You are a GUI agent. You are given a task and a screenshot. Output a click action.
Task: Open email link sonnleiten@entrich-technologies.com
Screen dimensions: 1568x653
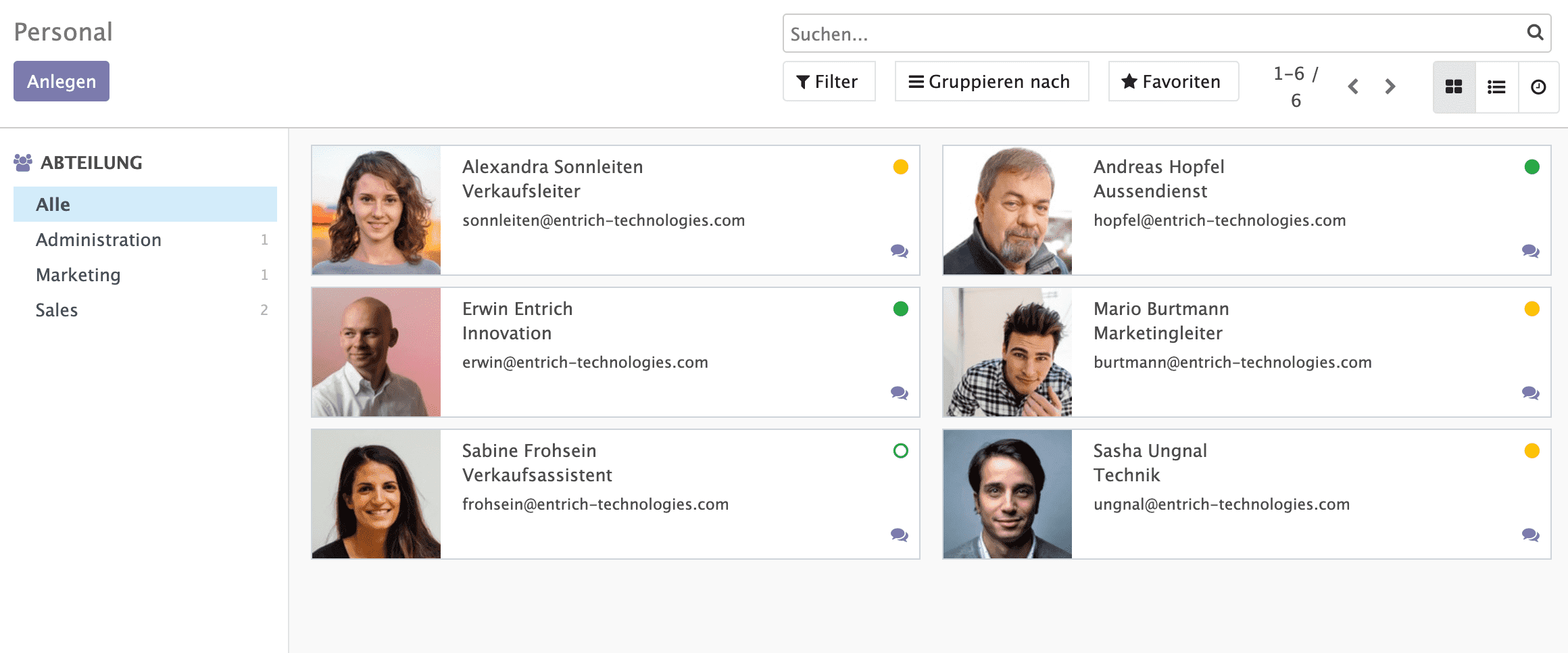point(603,220)
